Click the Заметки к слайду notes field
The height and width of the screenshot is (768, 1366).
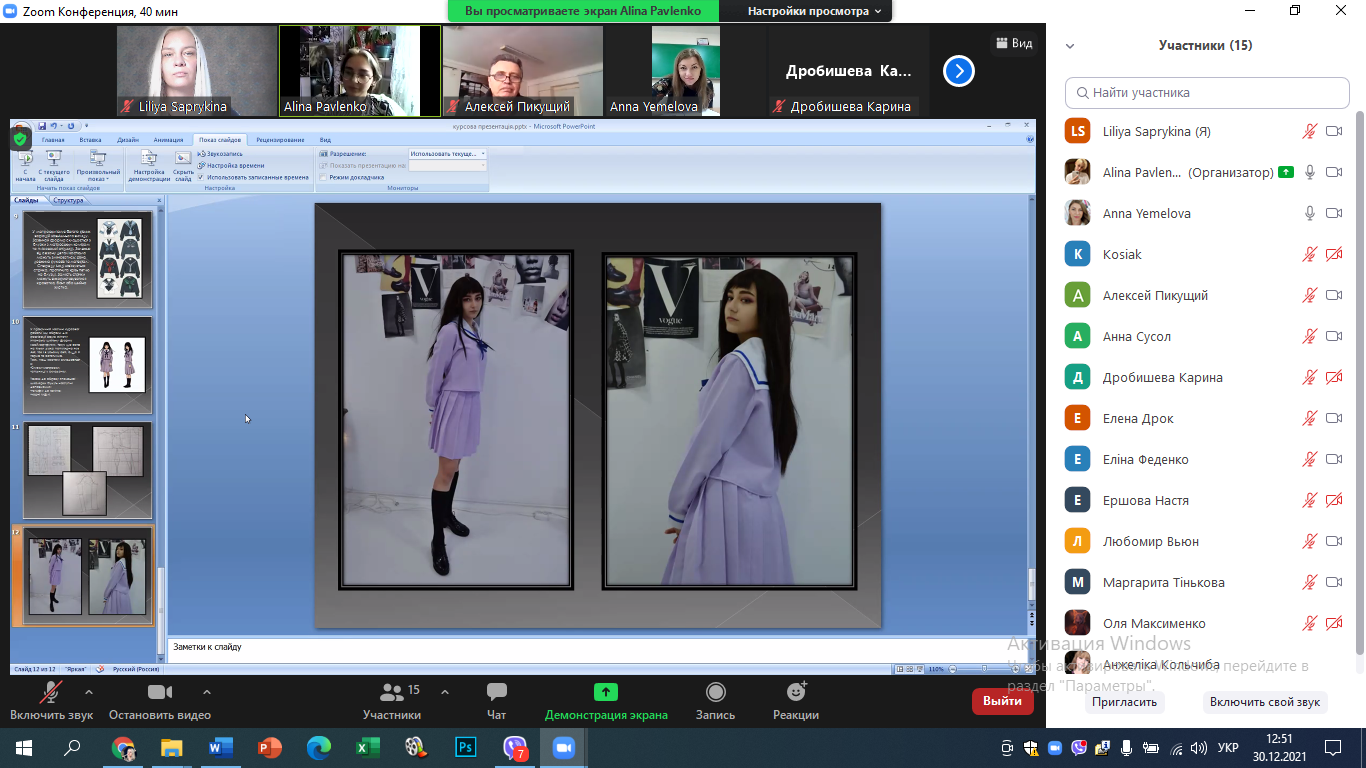(600, 650)
